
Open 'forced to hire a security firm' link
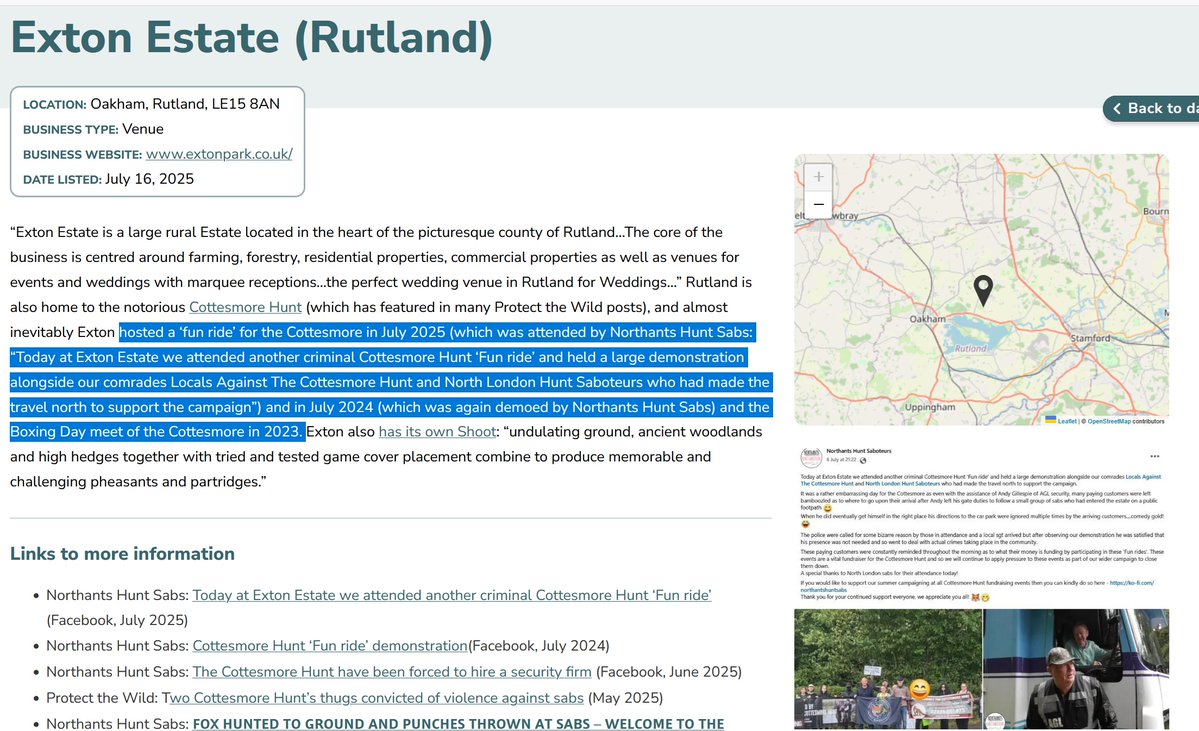pos(392,672)
